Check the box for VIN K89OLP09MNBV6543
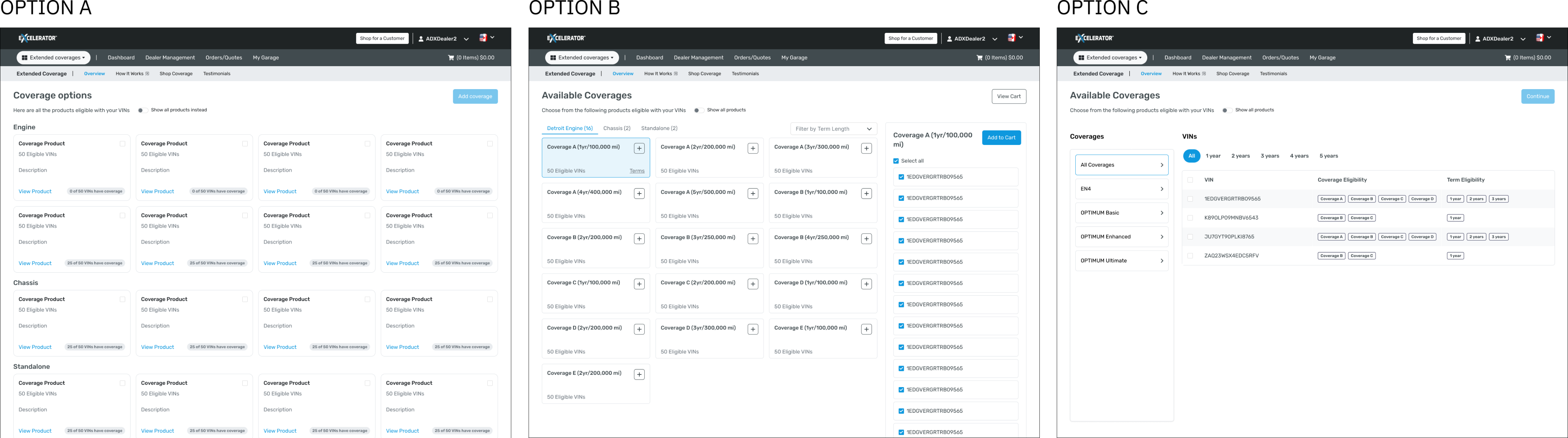1568x438 pixels. 1190,218
